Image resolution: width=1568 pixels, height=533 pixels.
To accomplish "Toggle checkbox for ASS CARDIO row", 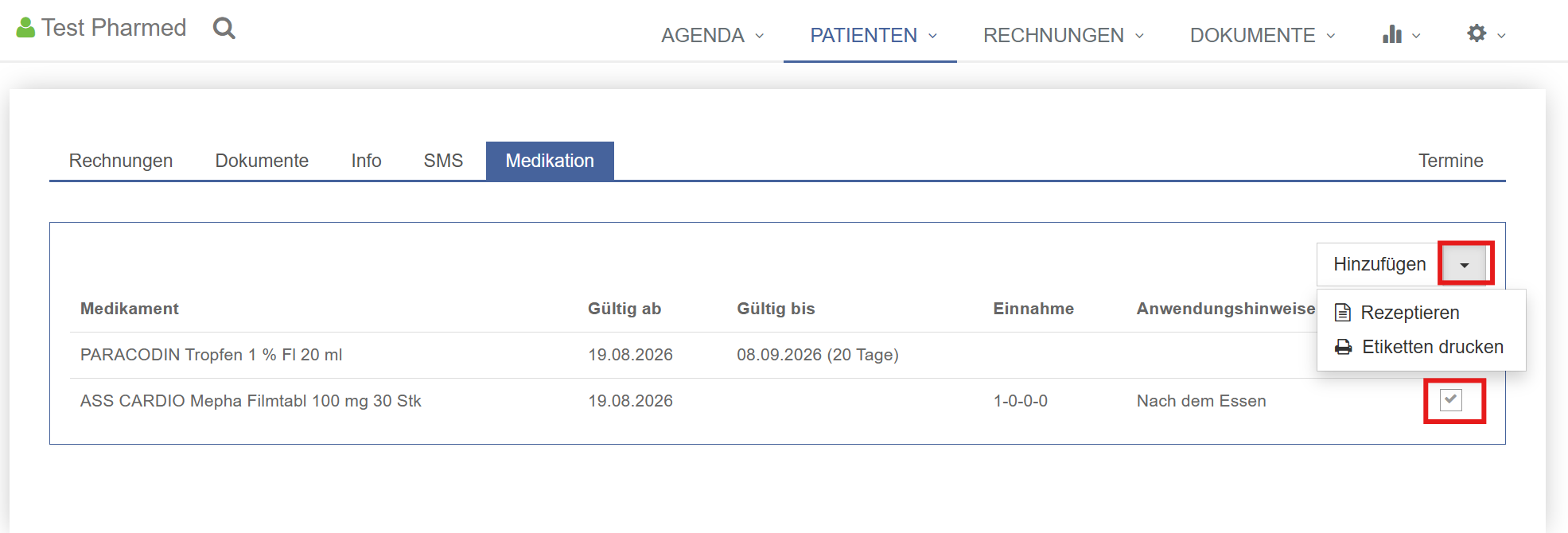I will point(1451,400).
